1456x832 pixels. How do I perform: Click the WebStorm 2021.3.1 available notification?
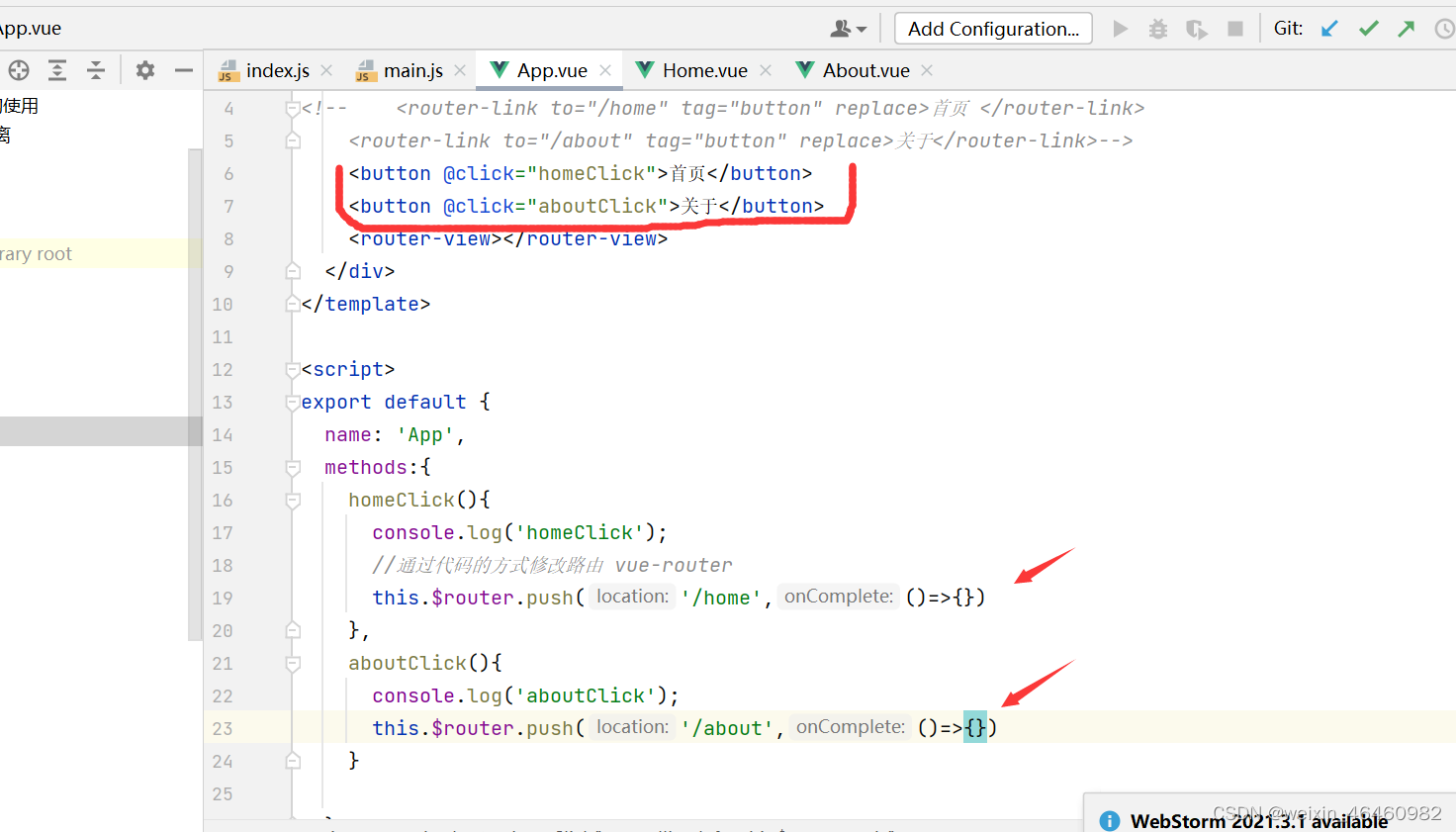(x=1258, y=821)
